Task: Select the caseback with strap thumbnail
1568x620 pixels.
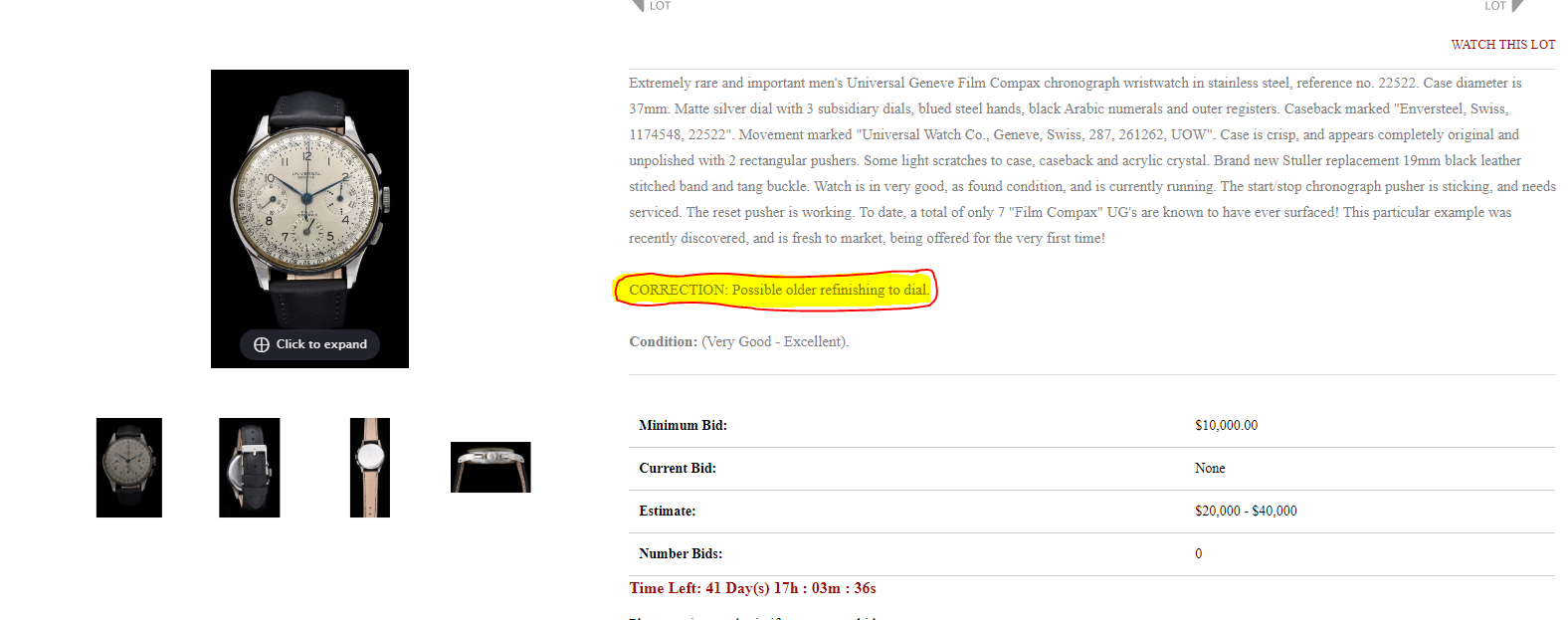Action: [x=250, y=468]
